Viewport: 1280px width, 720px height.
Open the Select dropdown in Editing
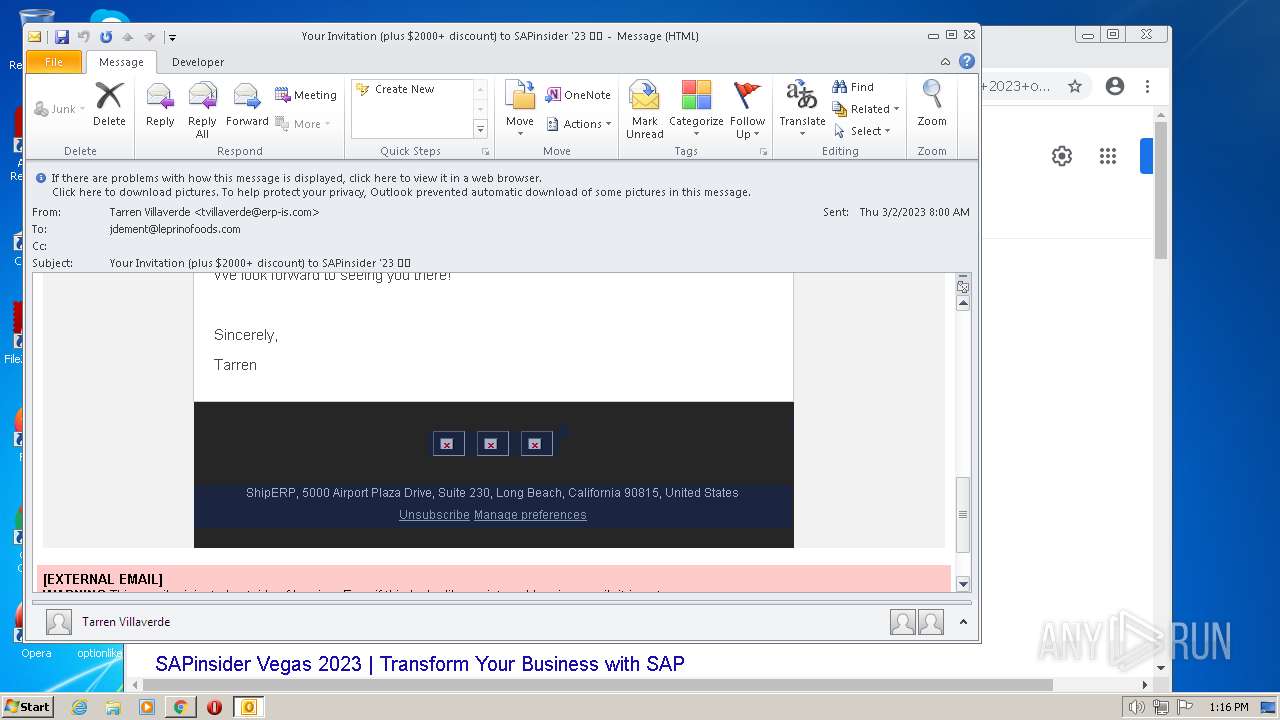862,131
